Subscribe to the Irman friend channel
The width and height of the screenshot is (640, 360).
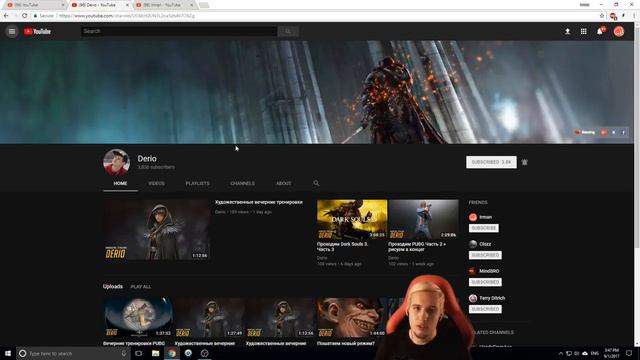click(x=484, y=228)
